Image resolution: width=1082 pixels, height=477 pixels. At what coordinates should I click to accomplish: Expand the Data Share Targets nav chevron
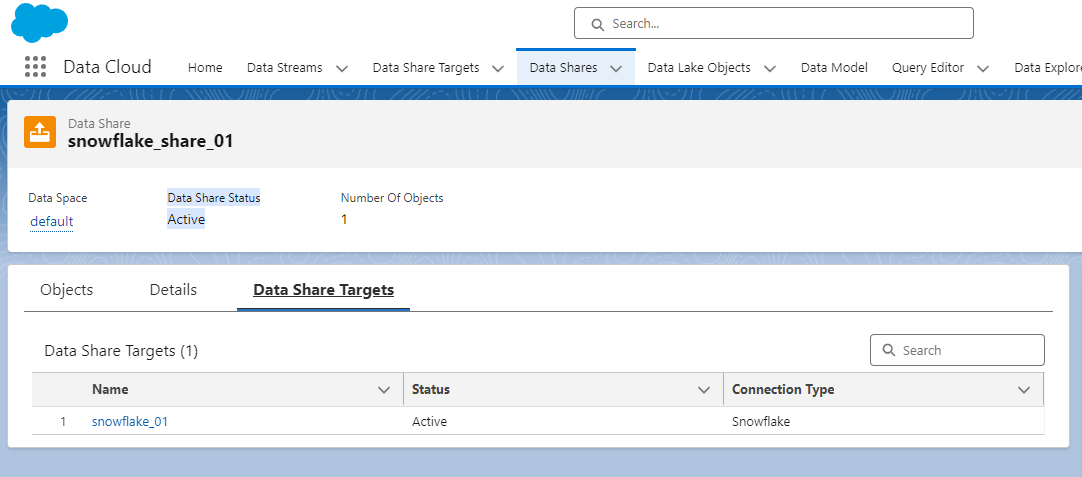498,68
